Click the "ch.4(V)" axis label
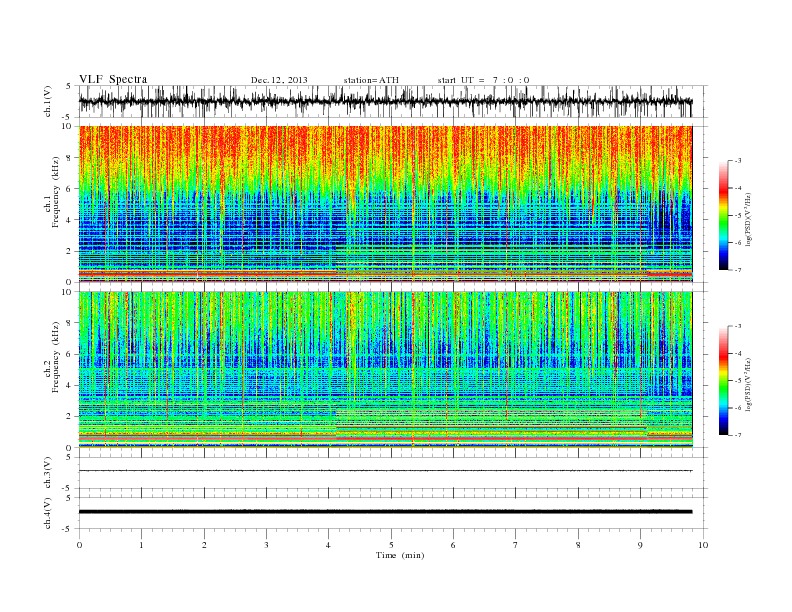The image size is (792, 612). point(47,513)
